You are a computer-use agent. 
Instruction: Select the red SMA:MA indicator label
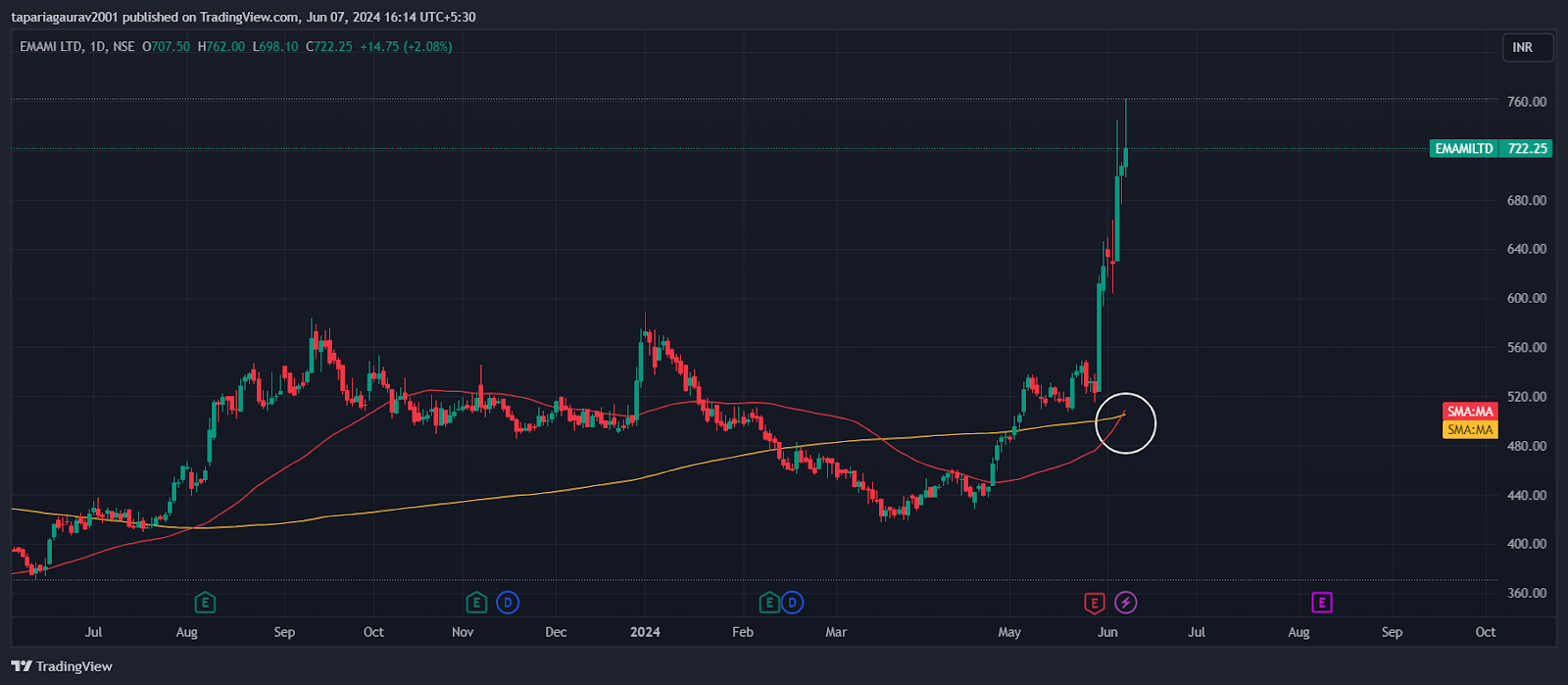(x=1470, y=412)
